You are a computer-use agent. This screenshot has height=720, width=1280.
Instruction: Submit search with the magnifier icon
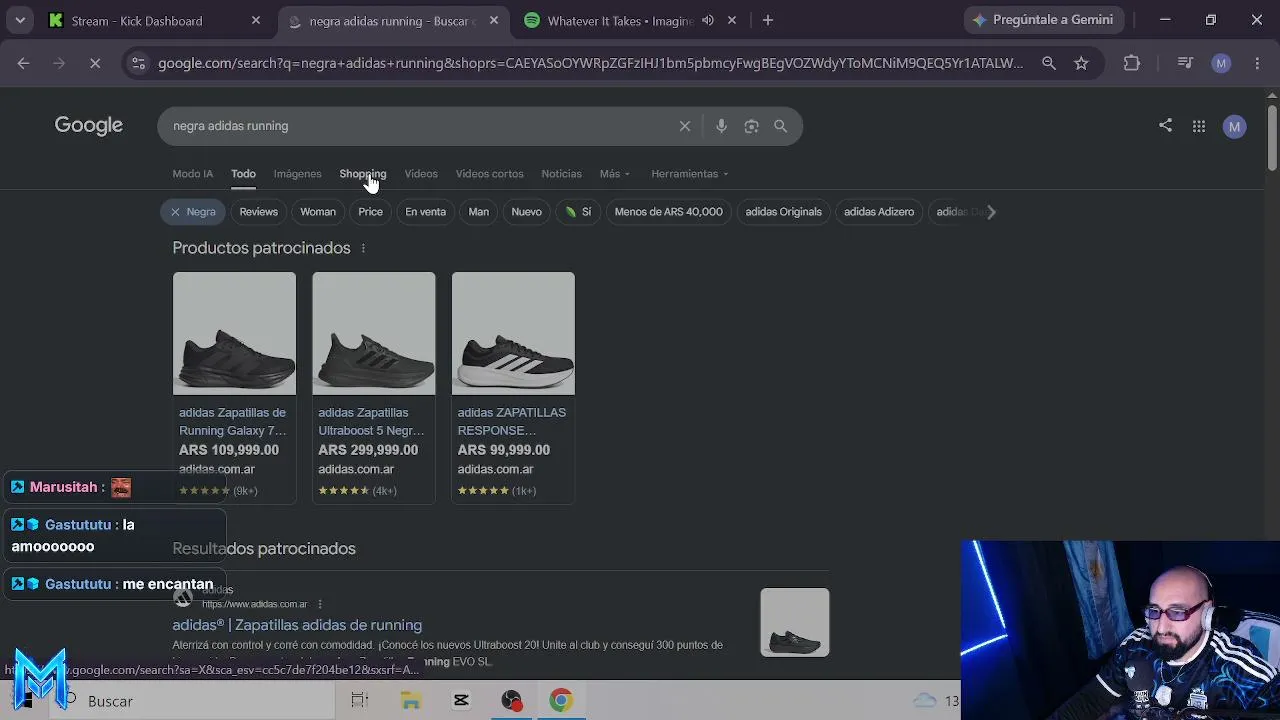781,126
